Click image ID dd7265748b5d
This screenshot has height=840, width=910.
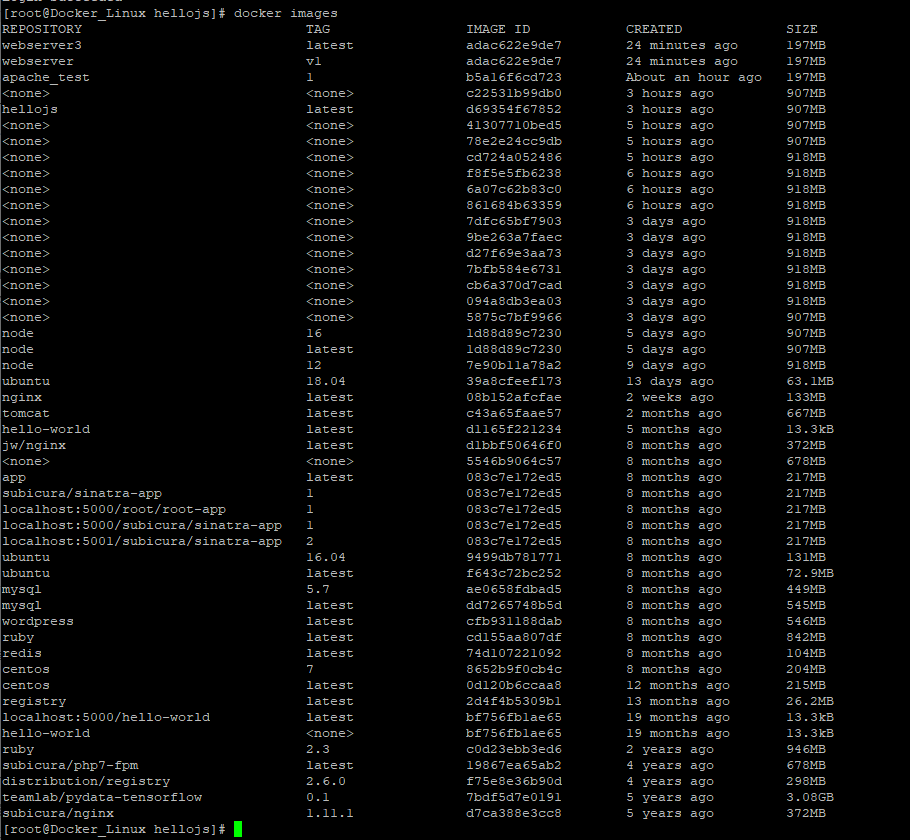514,605
